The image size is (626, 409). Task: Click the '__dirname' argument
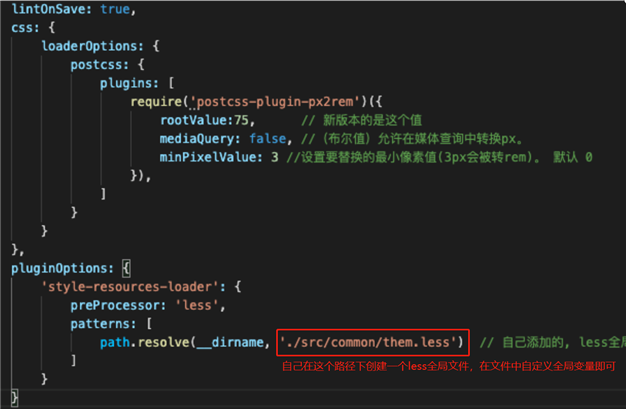(x=230, y=342)
